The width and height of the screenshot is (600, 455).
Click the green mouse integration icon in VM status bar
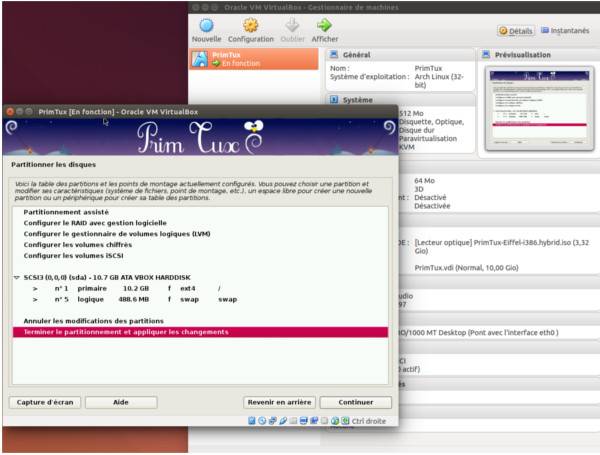[x=335, y=421]
